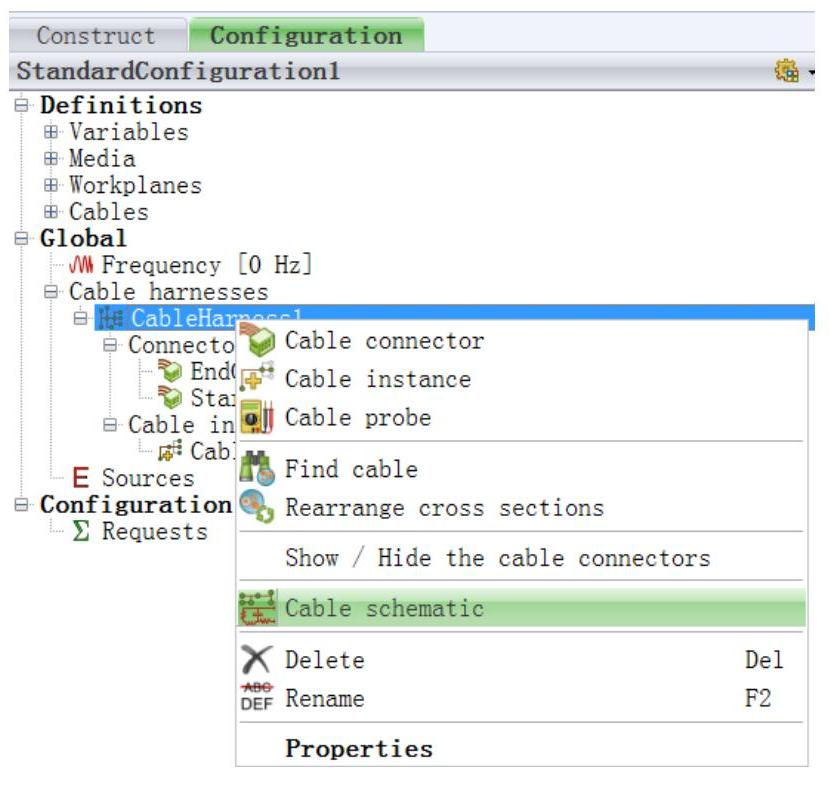Screen dimensions: 833x800
Task: Expand the Workplanes tree node
Action: tap(51, 185)
